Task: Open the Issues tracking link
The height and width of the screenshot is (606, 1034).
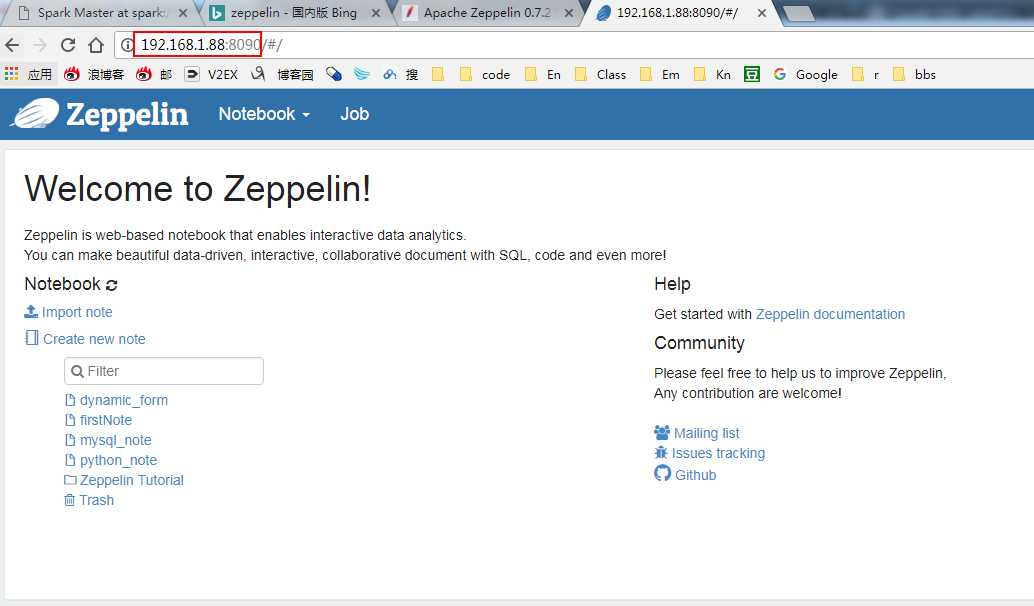Action: coord(710,453)
